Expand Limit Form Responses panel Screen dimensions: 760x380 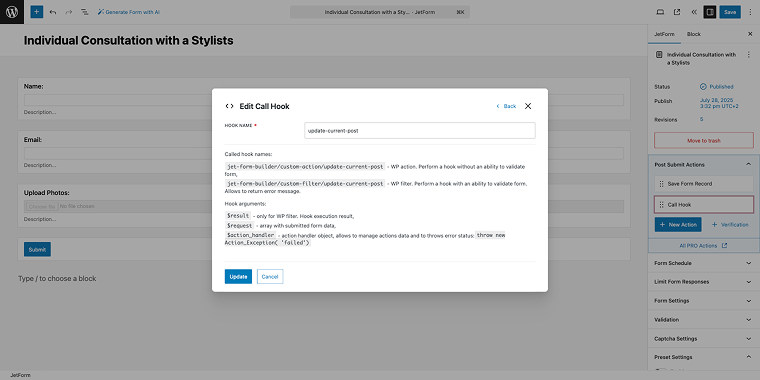704,282
